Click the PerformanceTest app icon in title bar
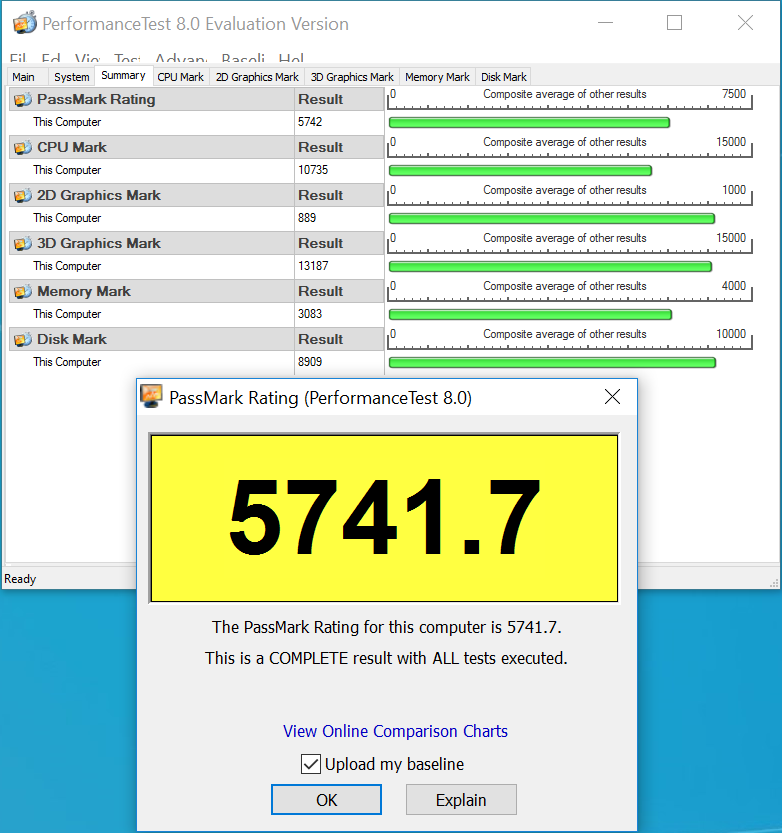Viewport: 782px width, 833px height. point(24,23)
